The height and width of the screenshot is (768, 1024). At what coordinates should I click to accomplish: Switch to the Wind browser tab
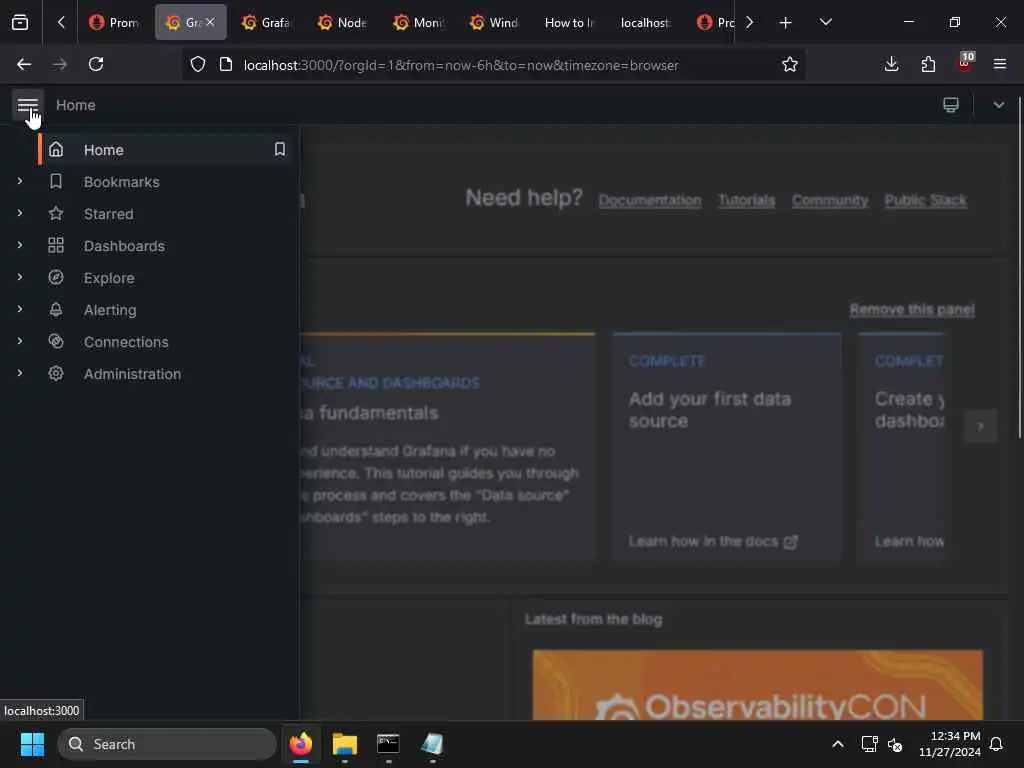pyautogui.click(x=494, y=22)
